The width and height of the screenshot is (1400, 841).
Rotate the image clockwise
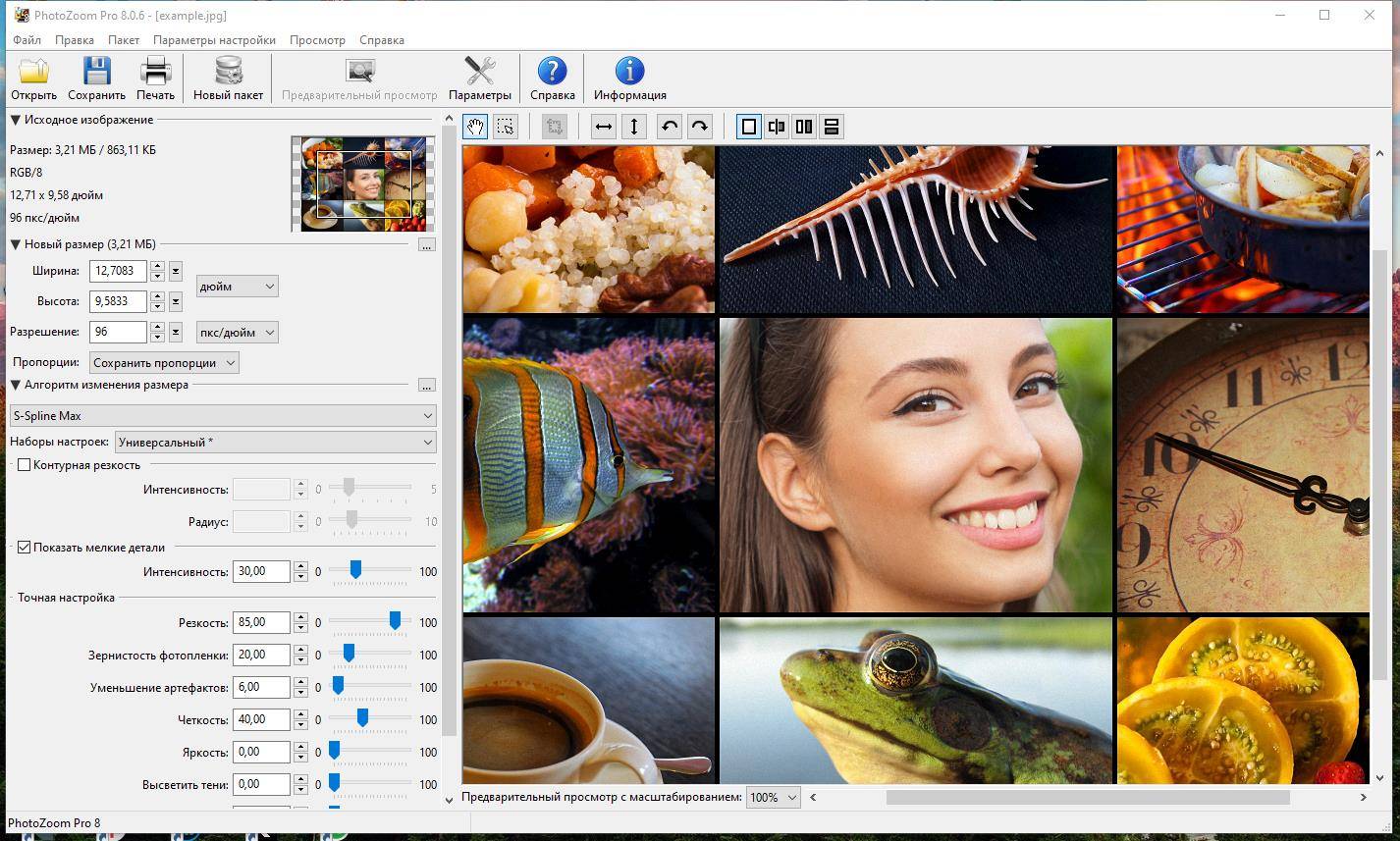(x=699, y=127)
